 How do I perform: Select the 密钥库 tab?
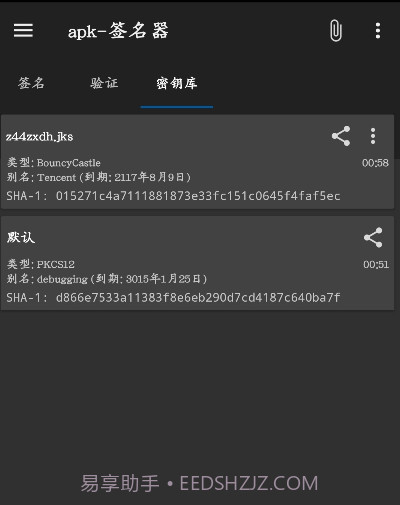pos(177,83)
